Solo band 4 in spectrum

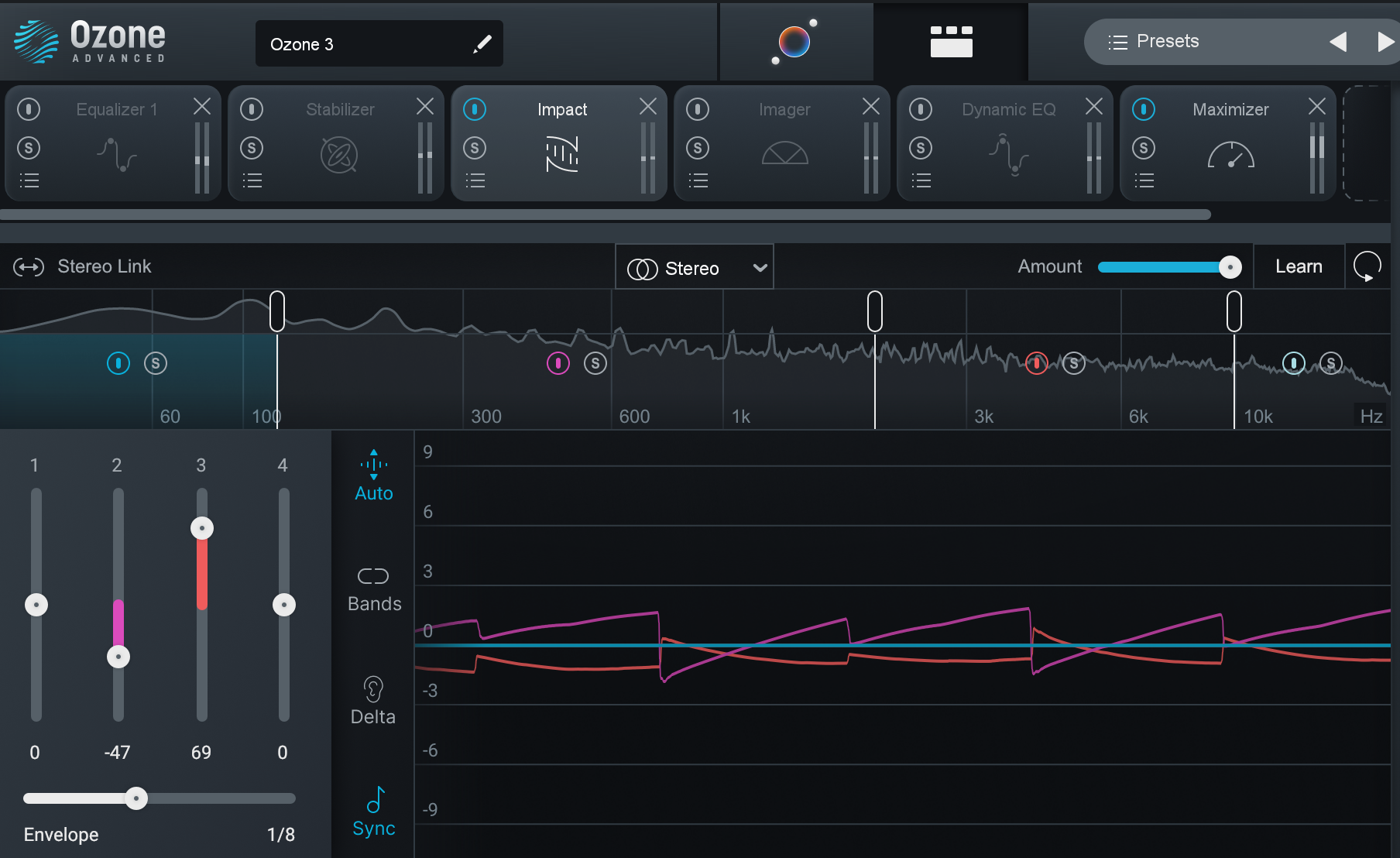point(1331,363)
